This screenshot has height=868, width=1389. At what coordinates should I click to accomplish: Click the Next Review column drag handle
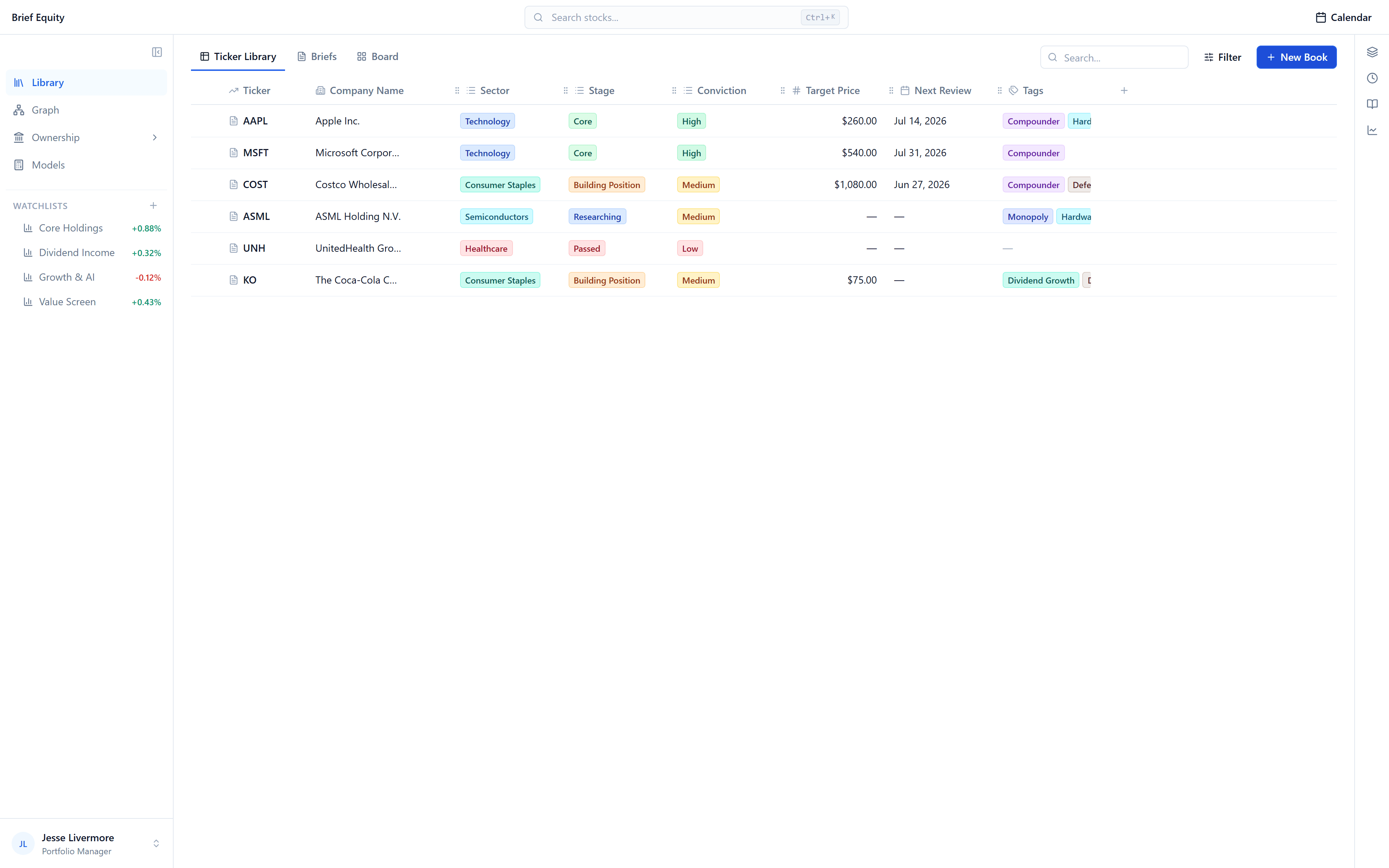891,91
